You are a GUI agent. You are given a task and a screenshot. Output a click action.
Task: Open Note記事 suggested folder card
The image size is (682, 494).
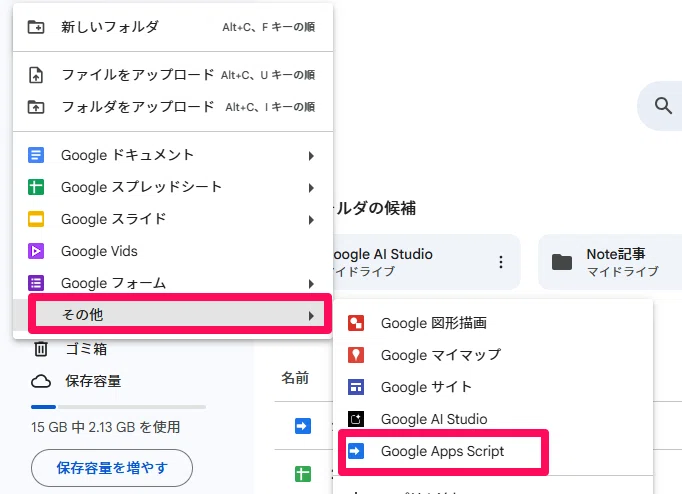pyautogui.click(x=610, y=262)
